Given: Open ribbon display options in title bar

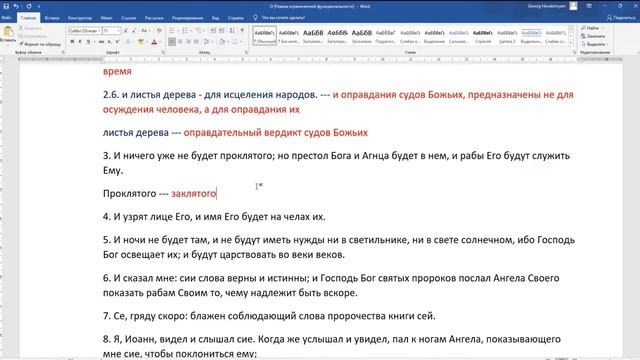Looking at the screenshot, I should (x=589, y=6).
